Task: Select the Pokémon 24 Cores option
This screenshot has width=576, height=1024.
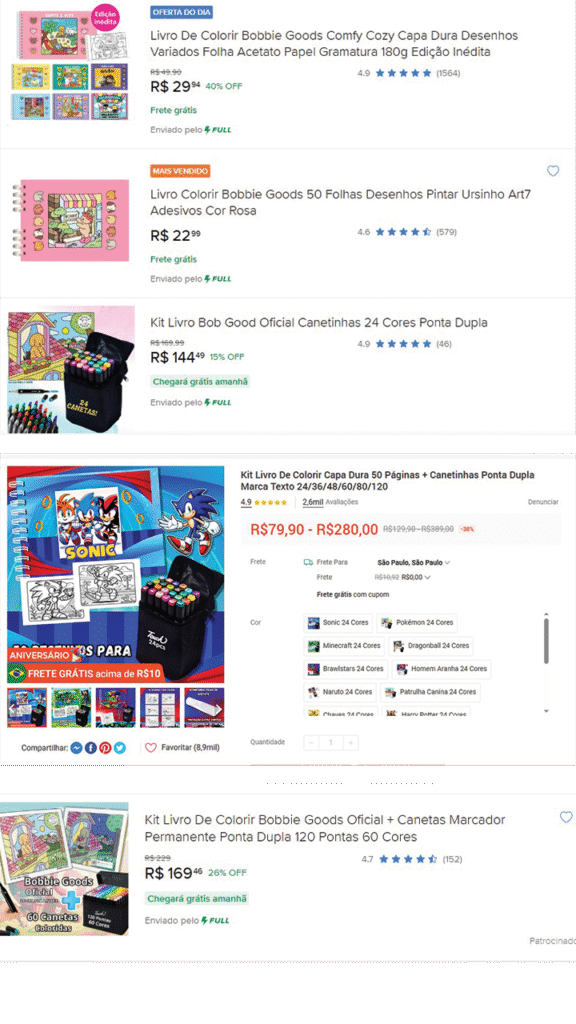Action: pos(417,622)
